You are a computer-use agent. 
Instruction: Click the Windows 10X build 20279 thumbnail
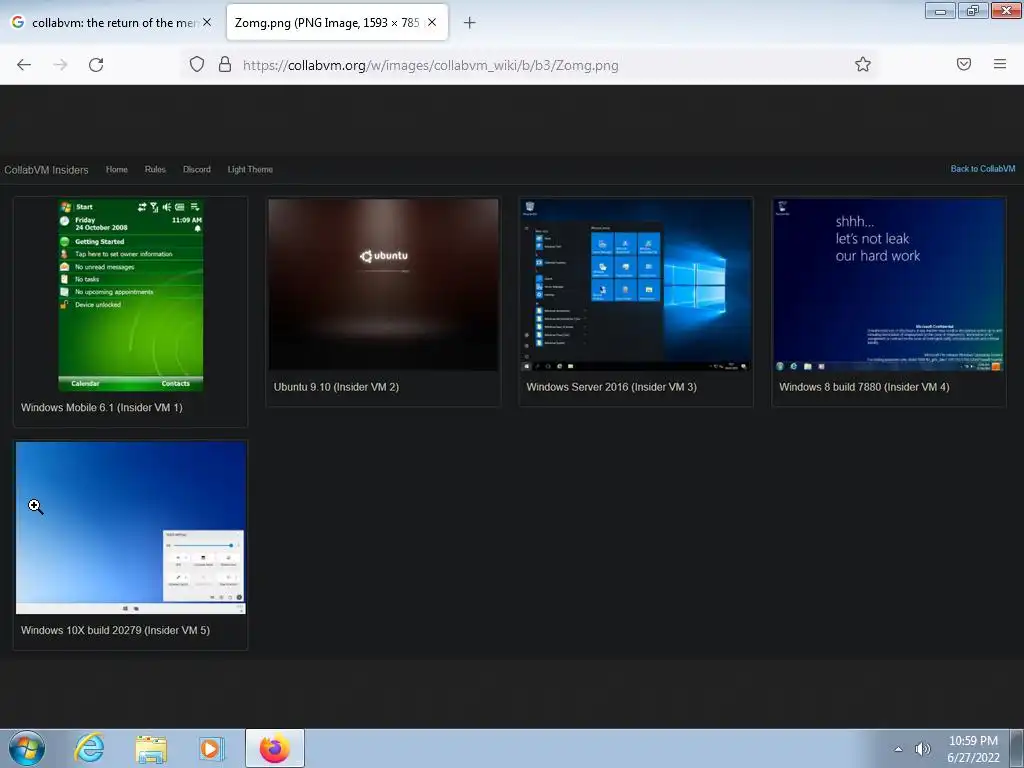(x=131, y=528)
